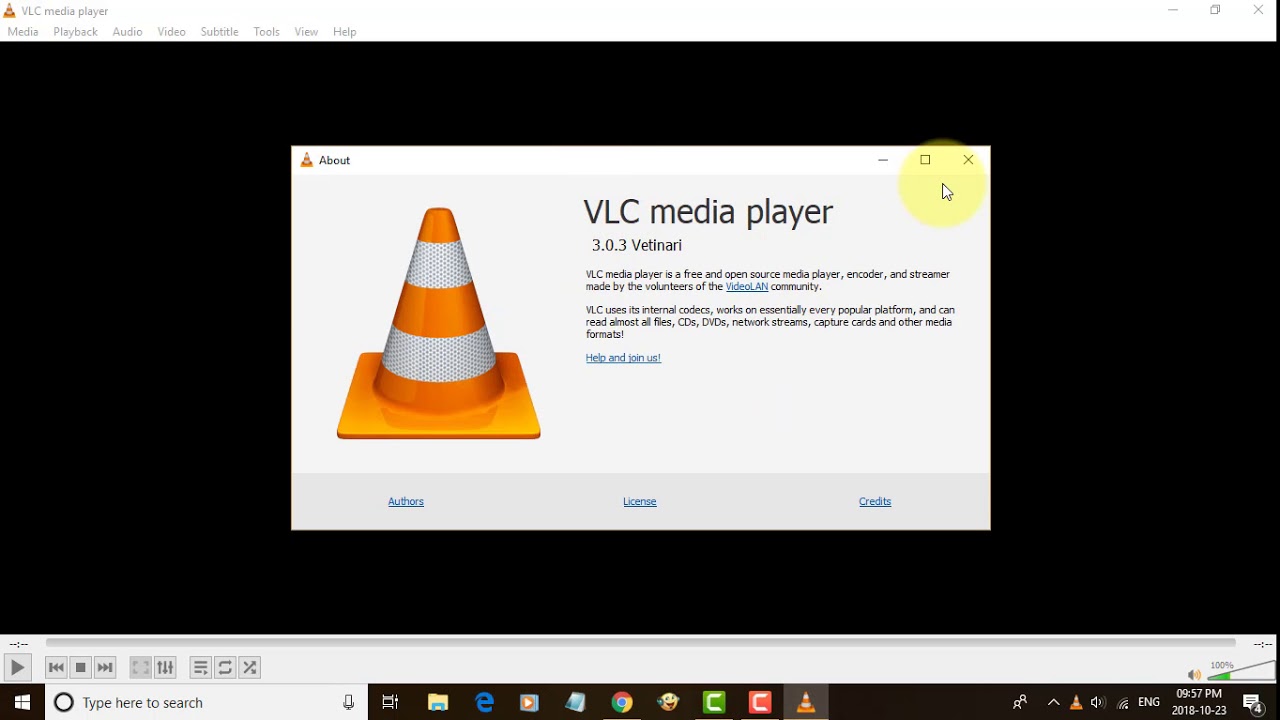
Task: Click the Stop playback button
Action: [81, 668]
